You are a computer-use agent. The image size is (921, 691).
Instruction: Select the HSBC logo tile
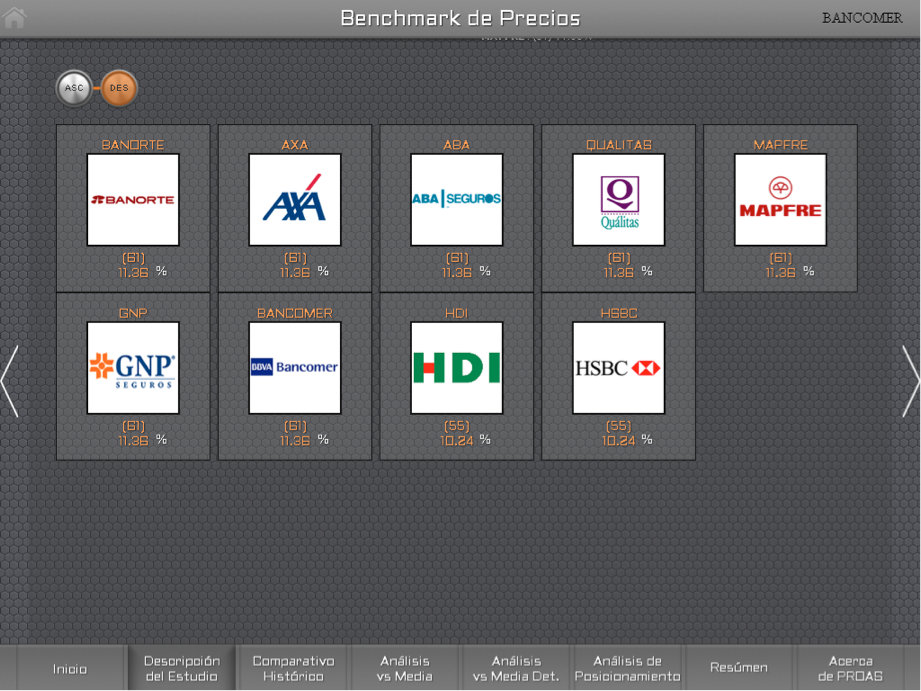point(618,368)
